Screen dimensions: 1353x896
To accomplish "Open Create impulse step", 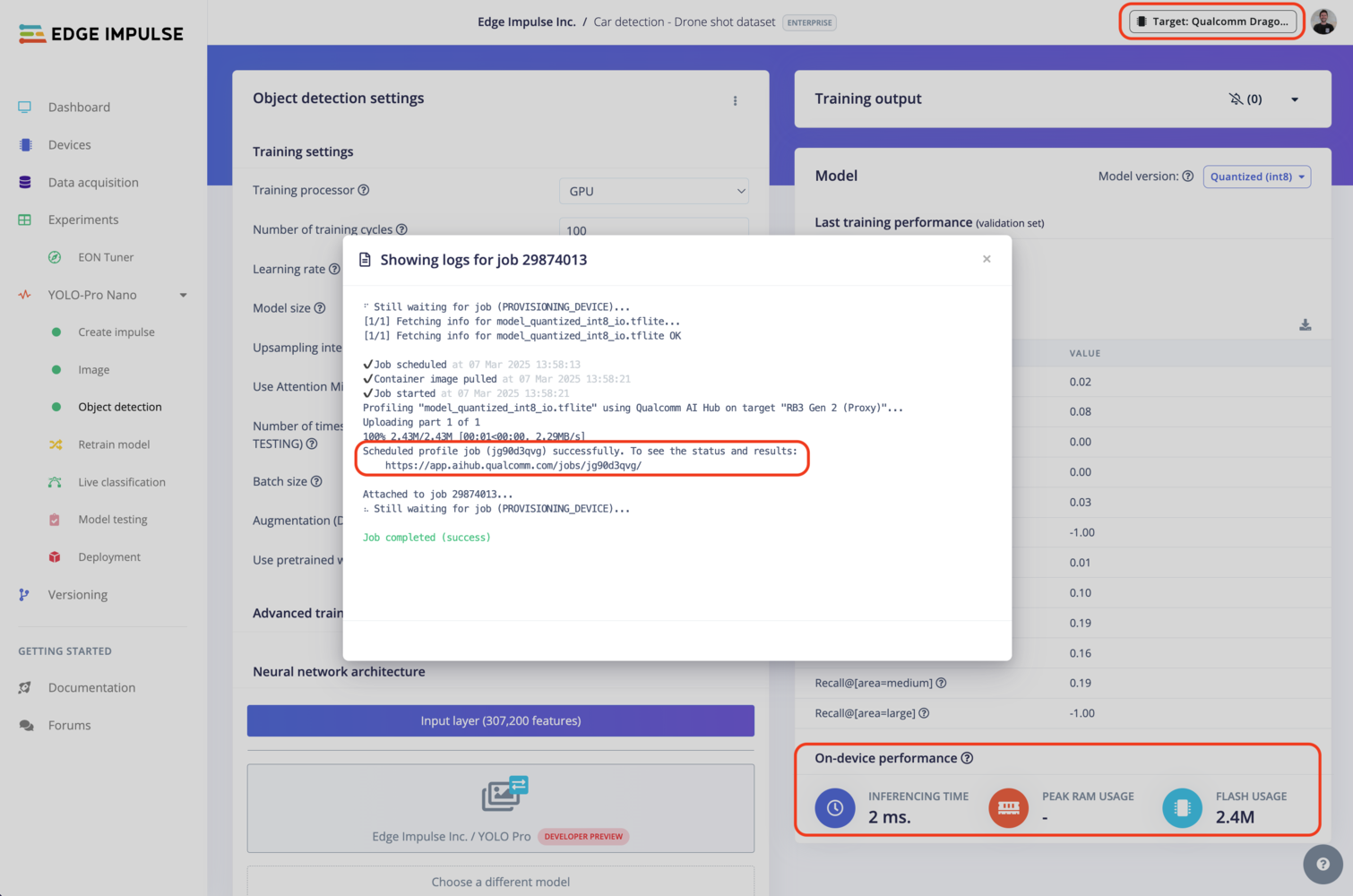I will (116, 332).
